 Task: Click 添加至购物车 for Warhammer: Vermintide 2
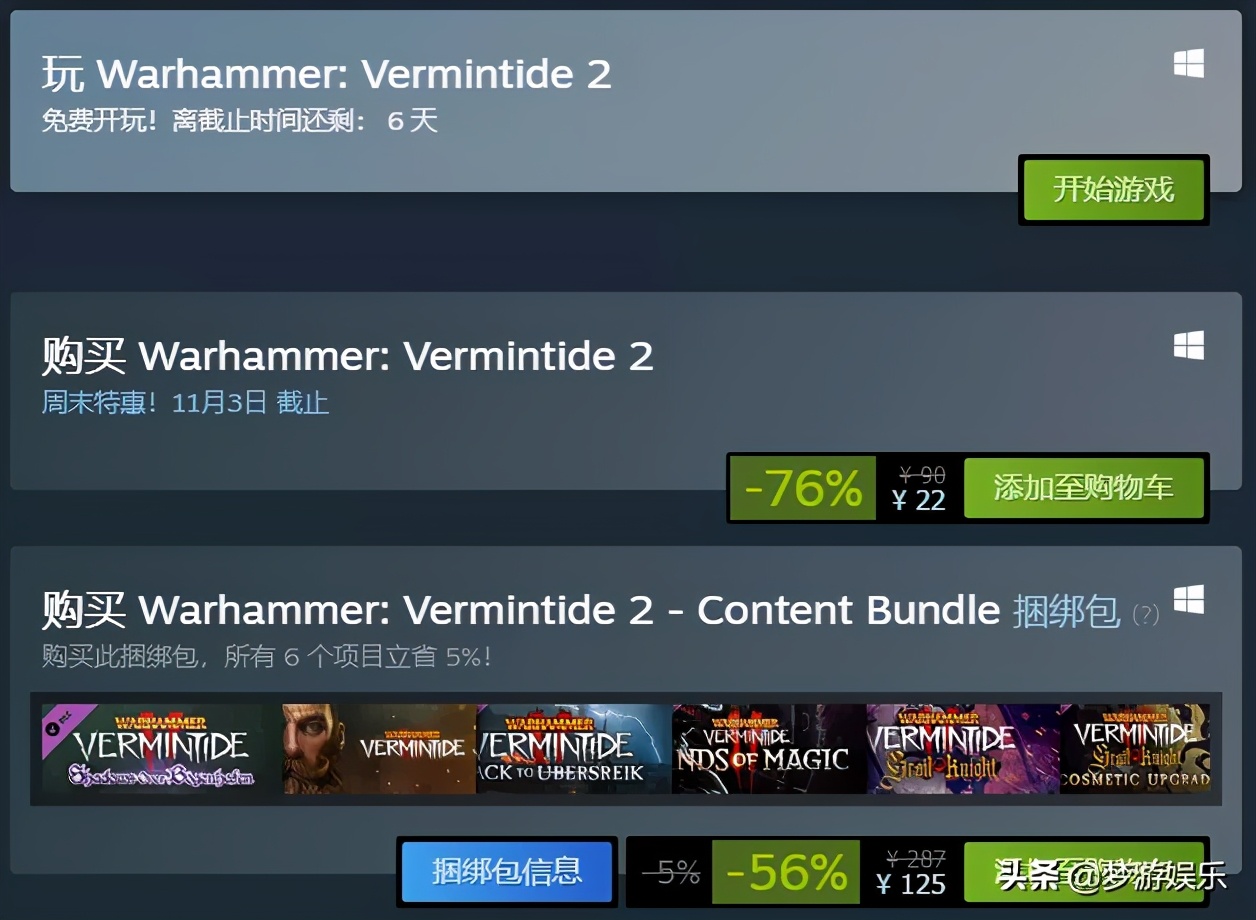tap(1083, 488)
